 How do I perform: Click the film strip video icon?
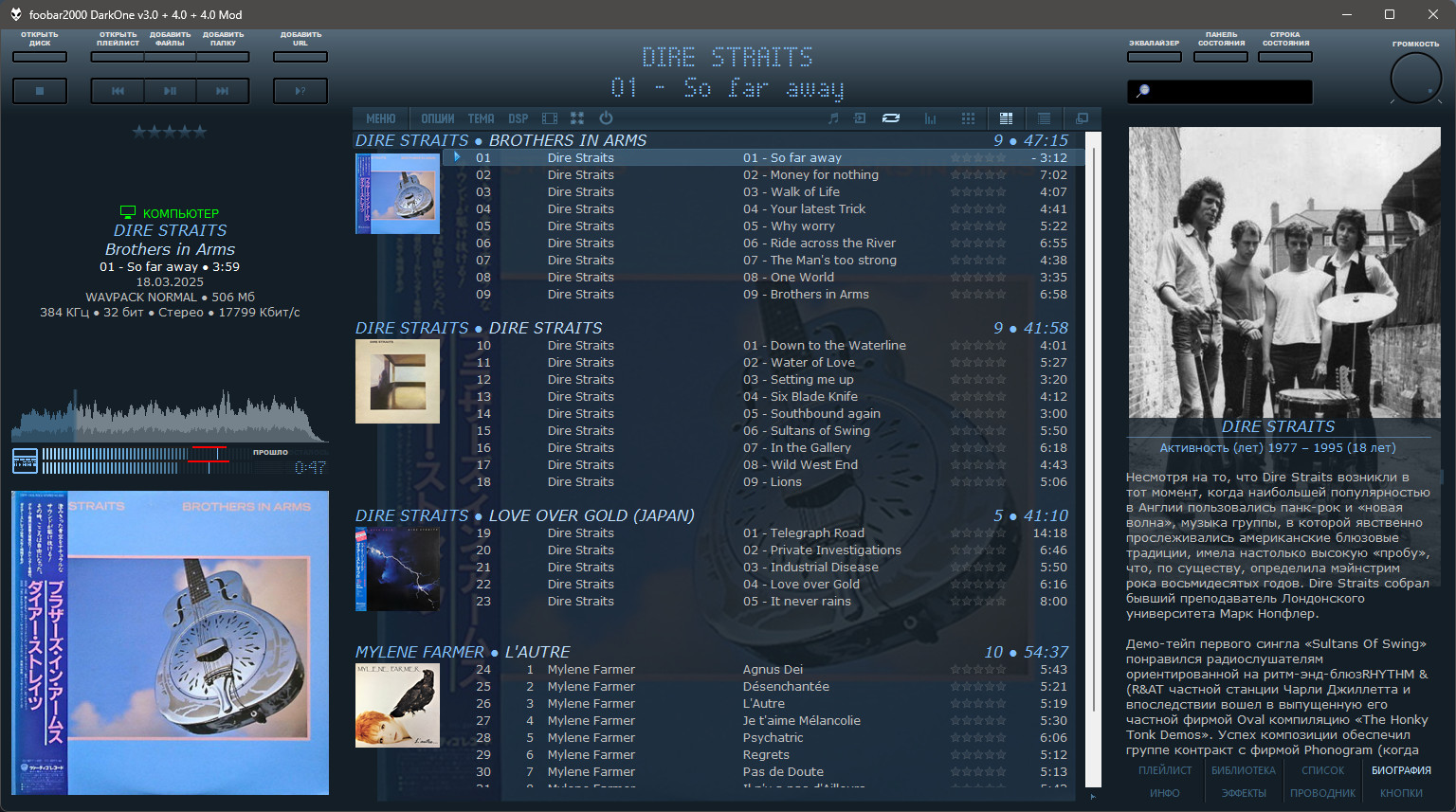tap(550, 118)
